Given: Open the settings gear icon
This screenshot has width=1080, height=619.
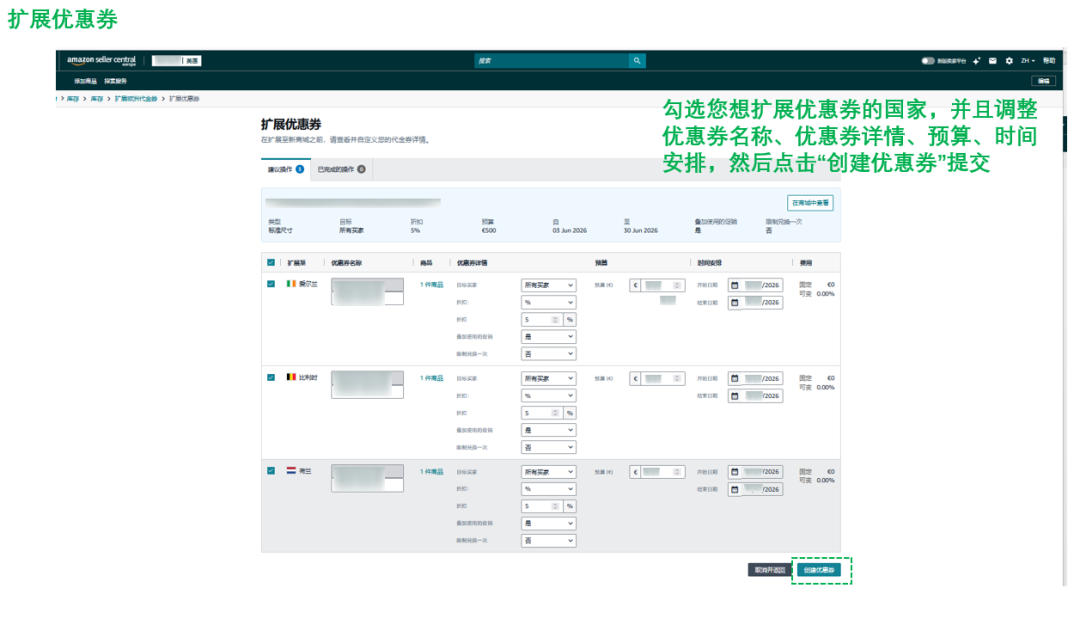Looking at the screenshot, I should pyautogui.click(x=1009, y=61).
